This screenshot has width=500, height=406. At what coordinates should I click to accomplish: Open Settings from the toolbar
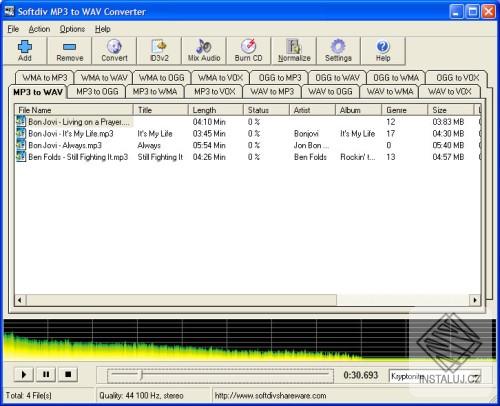point(338,50)
